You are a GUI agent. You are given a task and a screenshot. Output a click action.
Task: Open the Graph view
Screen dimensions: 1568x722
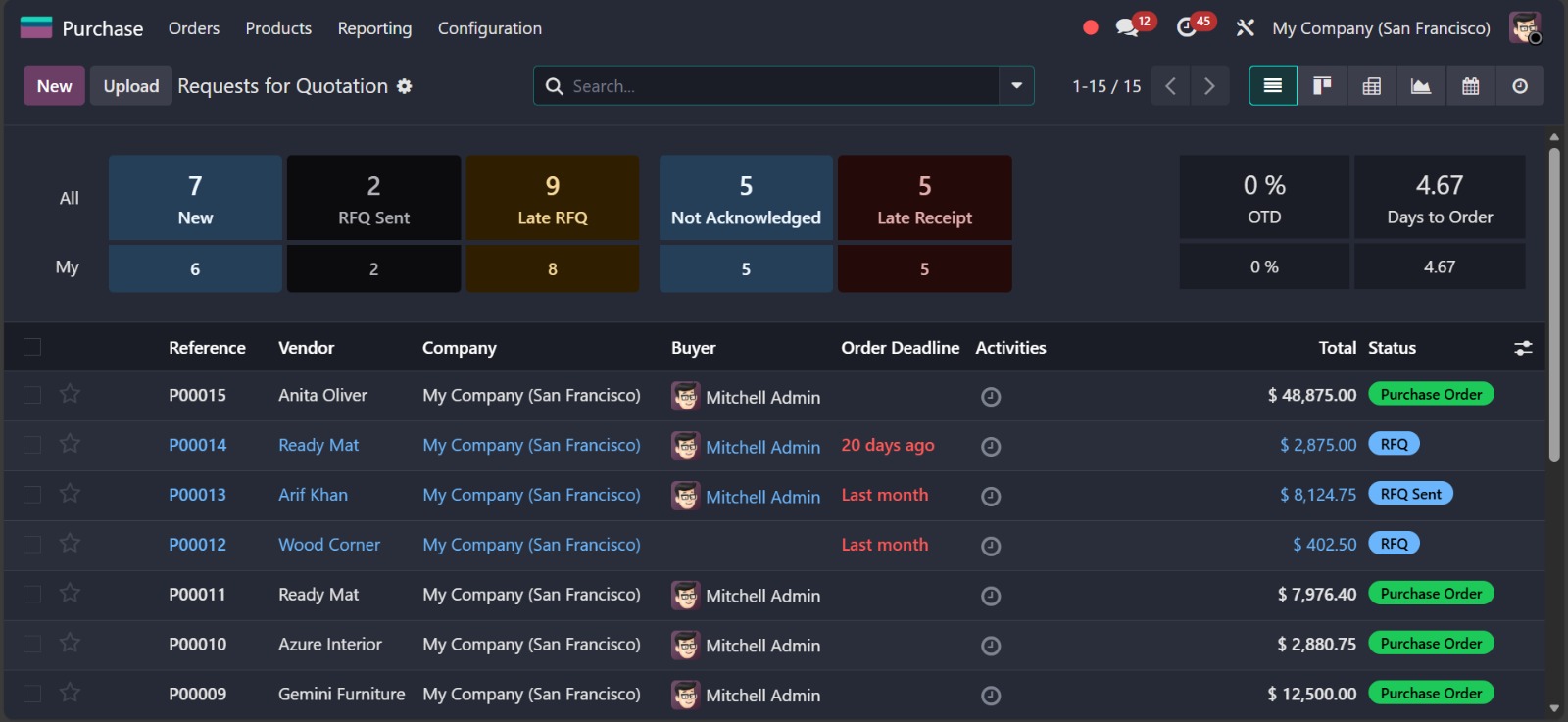(x=1421, y=86)
